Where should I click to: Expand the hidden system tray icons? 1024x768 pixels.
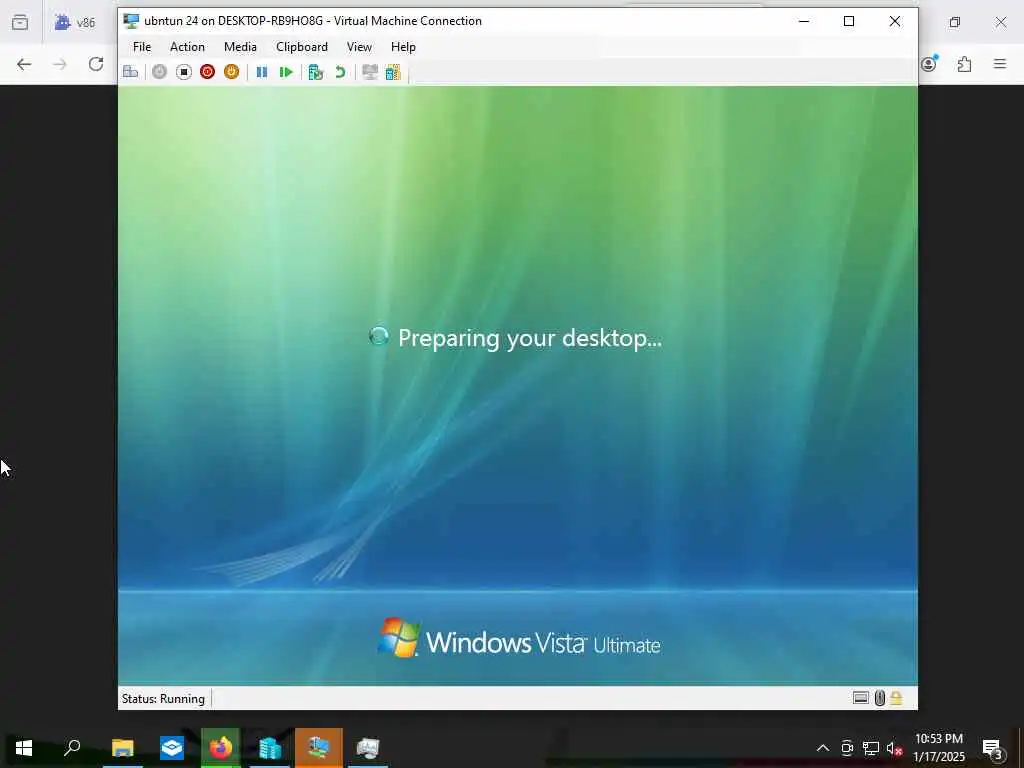(x=823, y=748)
